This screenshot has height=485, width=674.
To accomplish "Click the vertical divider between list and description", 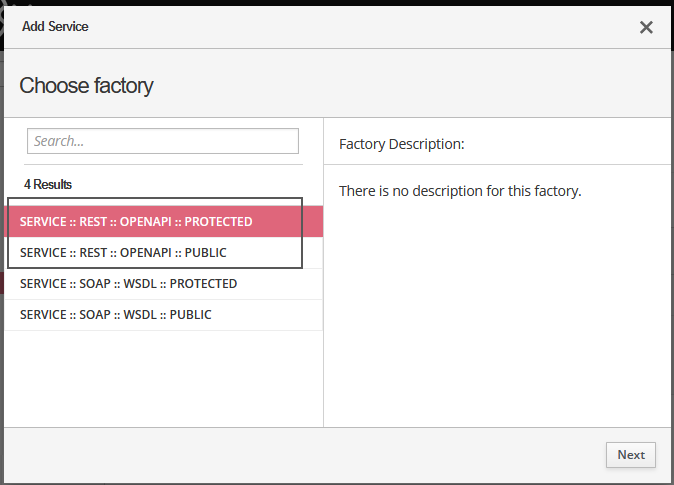I will (323, 300).
